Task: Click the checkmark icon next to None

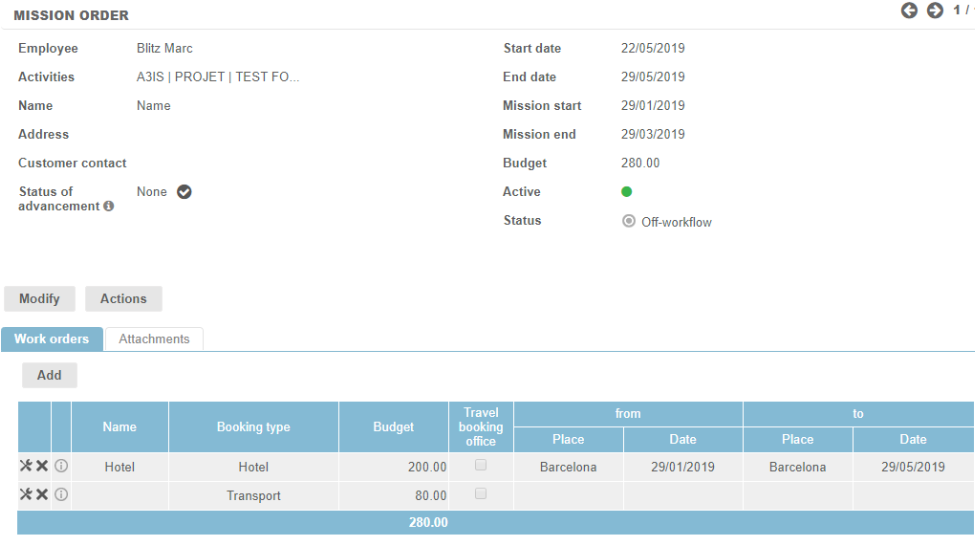Action: 184,192
